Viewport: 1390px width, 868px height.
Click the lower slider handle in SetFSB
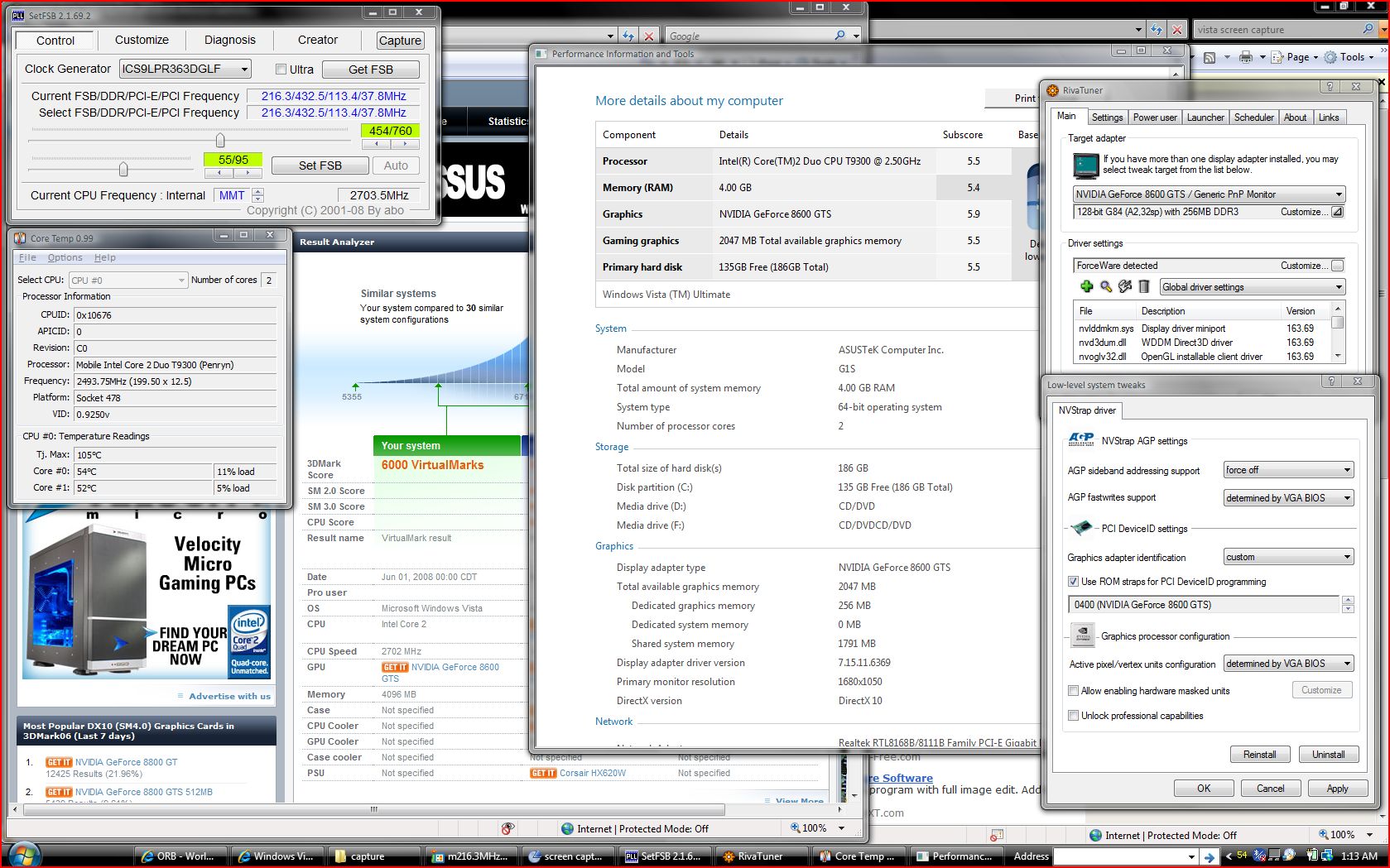tap(123, 169)
